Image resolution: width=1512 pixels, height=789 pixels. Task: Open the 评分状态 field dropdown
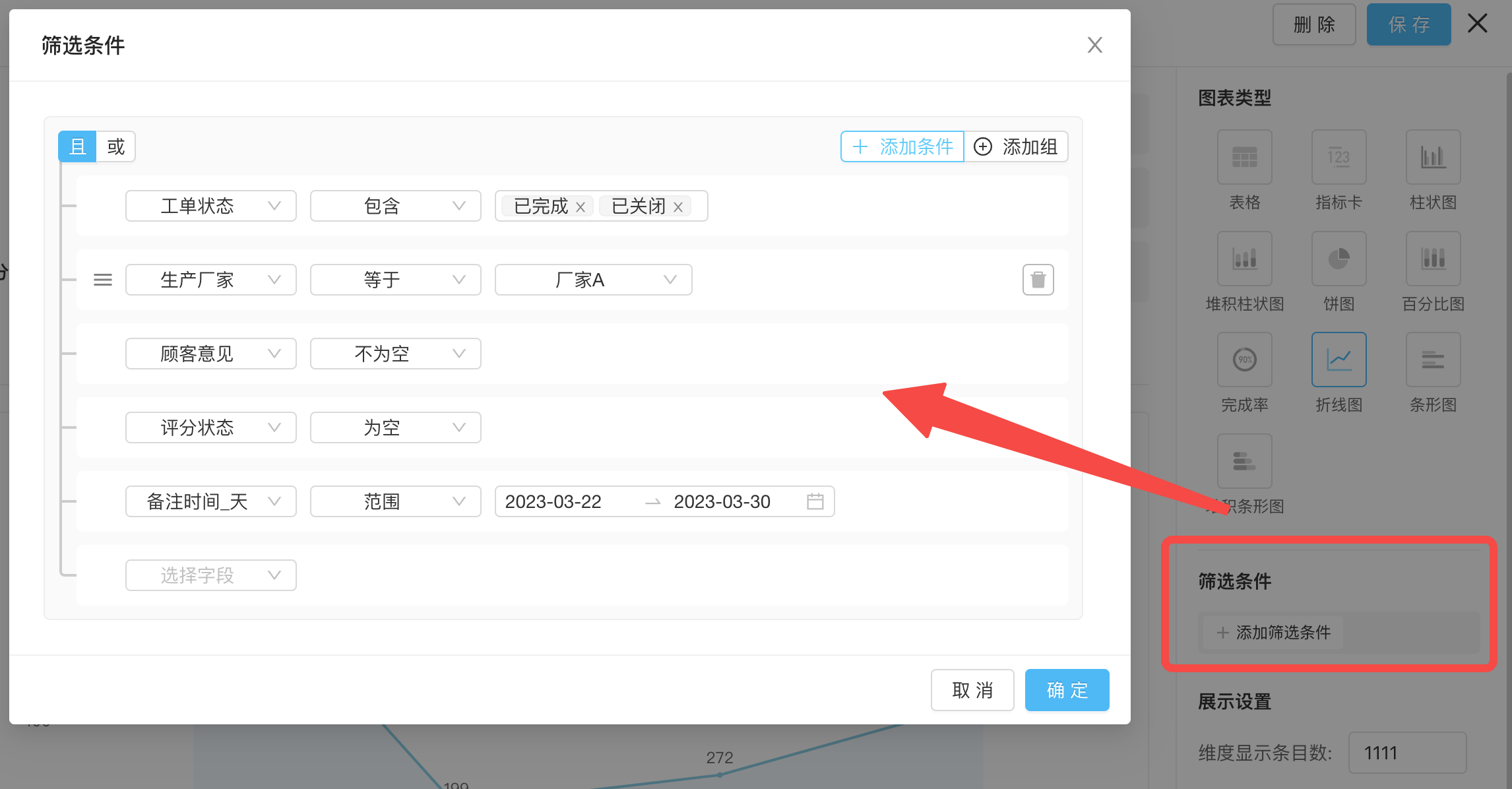pyautogui.click(x=210, y=427)
